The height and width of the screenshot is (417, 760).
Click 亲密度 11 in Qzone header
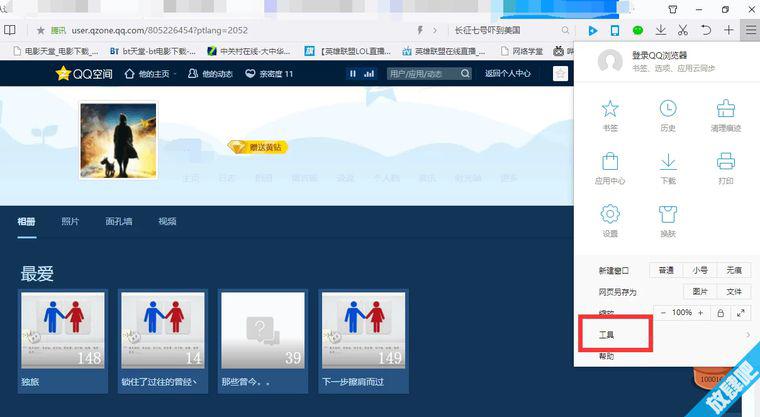[x=269, y=74]
